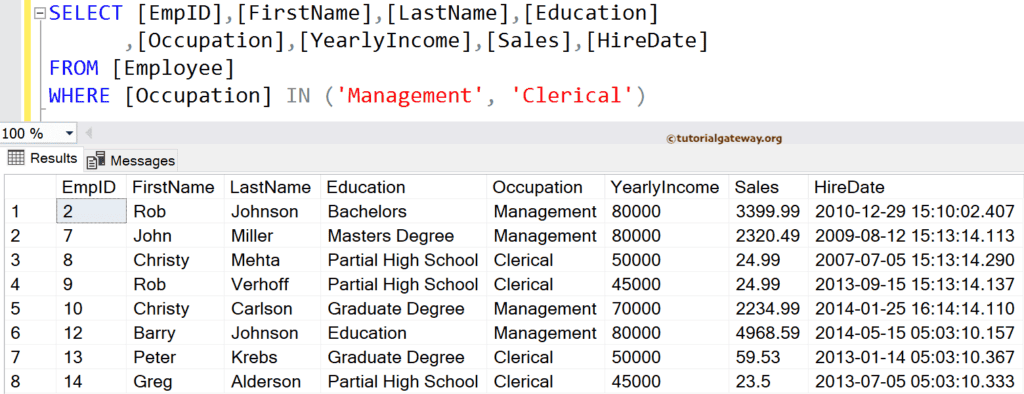Click the Results grid icon
Image resolution: width=1024 pixels, height=394 pixels.
coord(16,157)
